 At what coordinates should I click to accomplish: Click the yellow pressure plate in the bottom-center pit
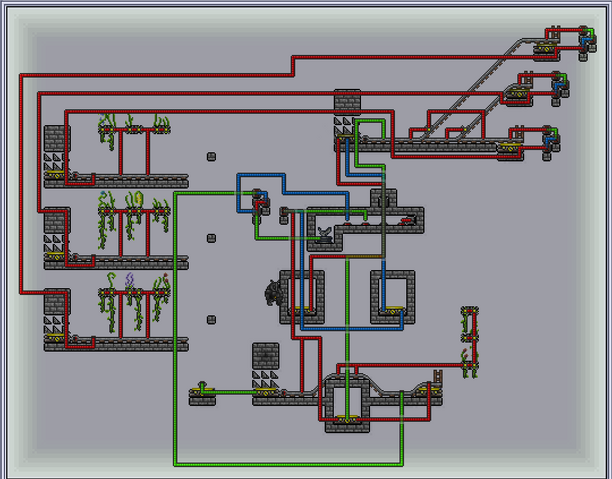pos(347,418)
